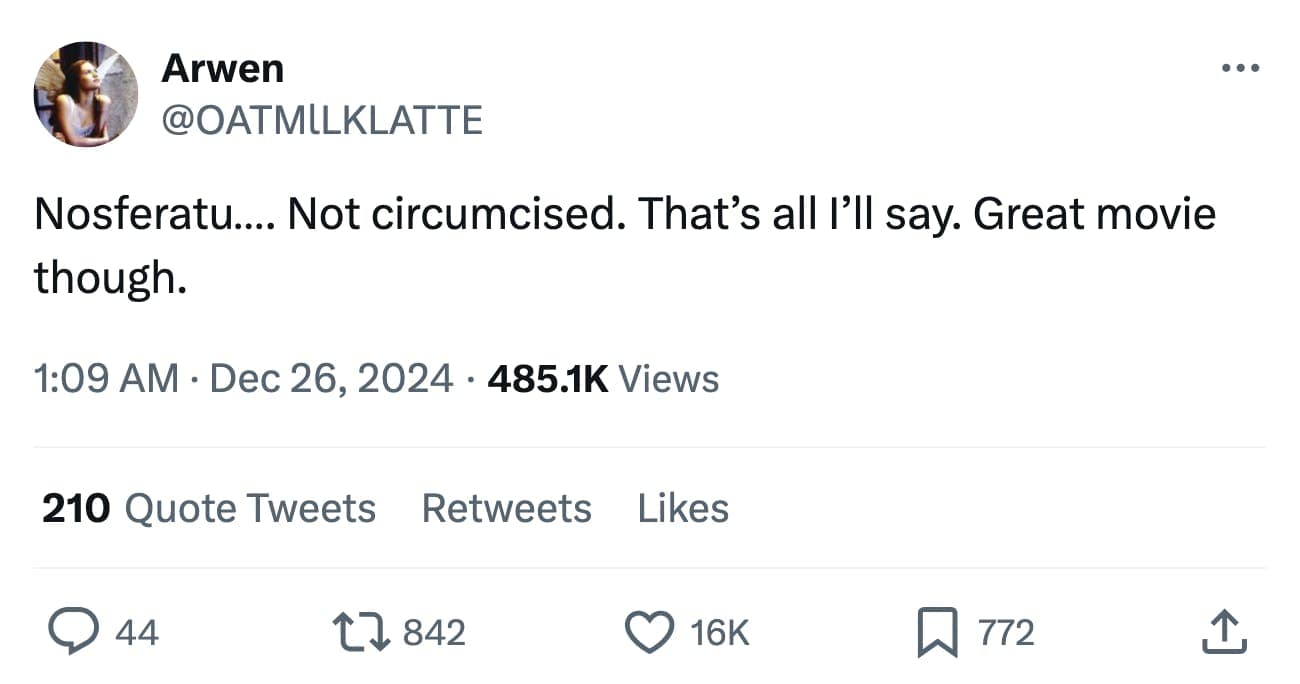Click the 1:09 AM timestamp
1300x684 pixels.
click(x=106, y=379)
